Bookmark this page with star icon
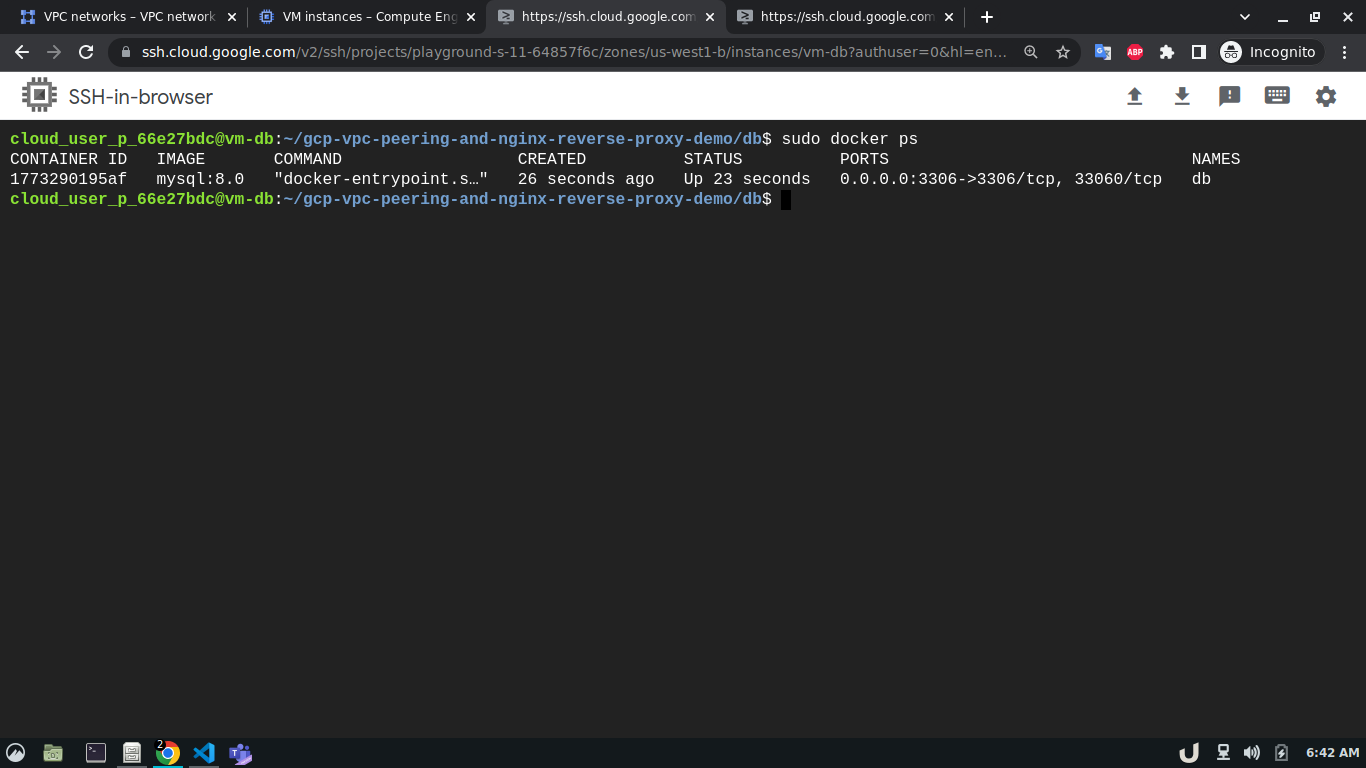Screen dimensions: 1366x768 pos(1063,52)
